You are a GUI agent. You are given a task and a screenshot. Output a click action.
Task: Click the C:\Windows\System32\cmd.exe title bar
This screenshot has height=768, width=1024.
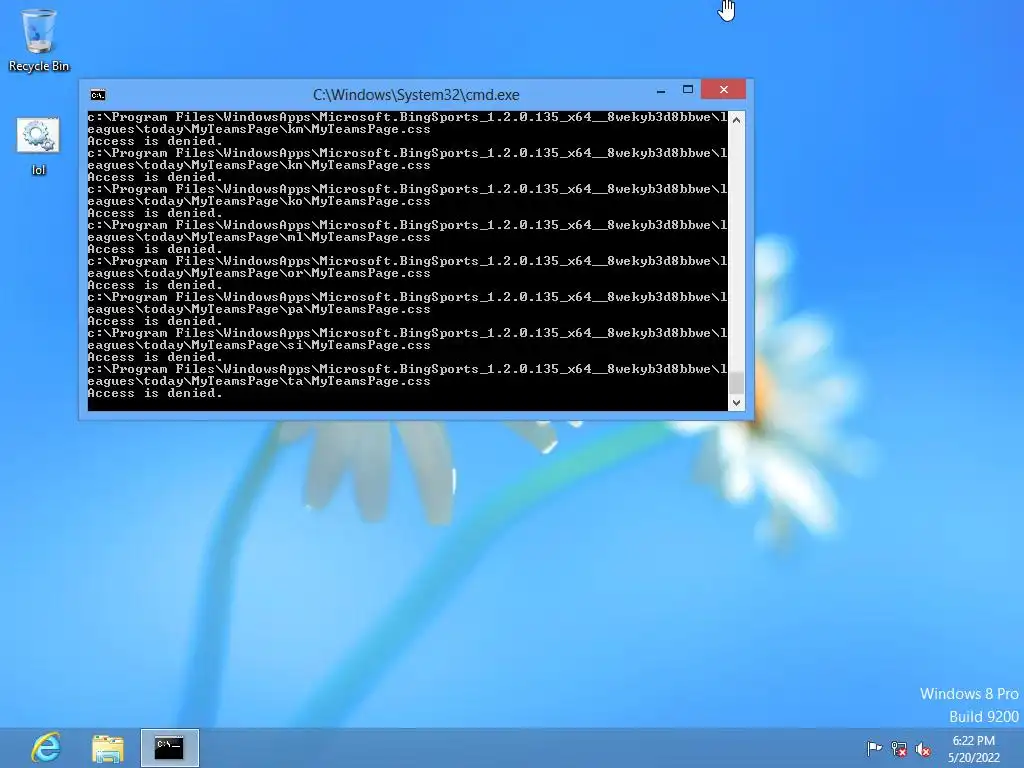pyautogui.click(x=416, y=95)
